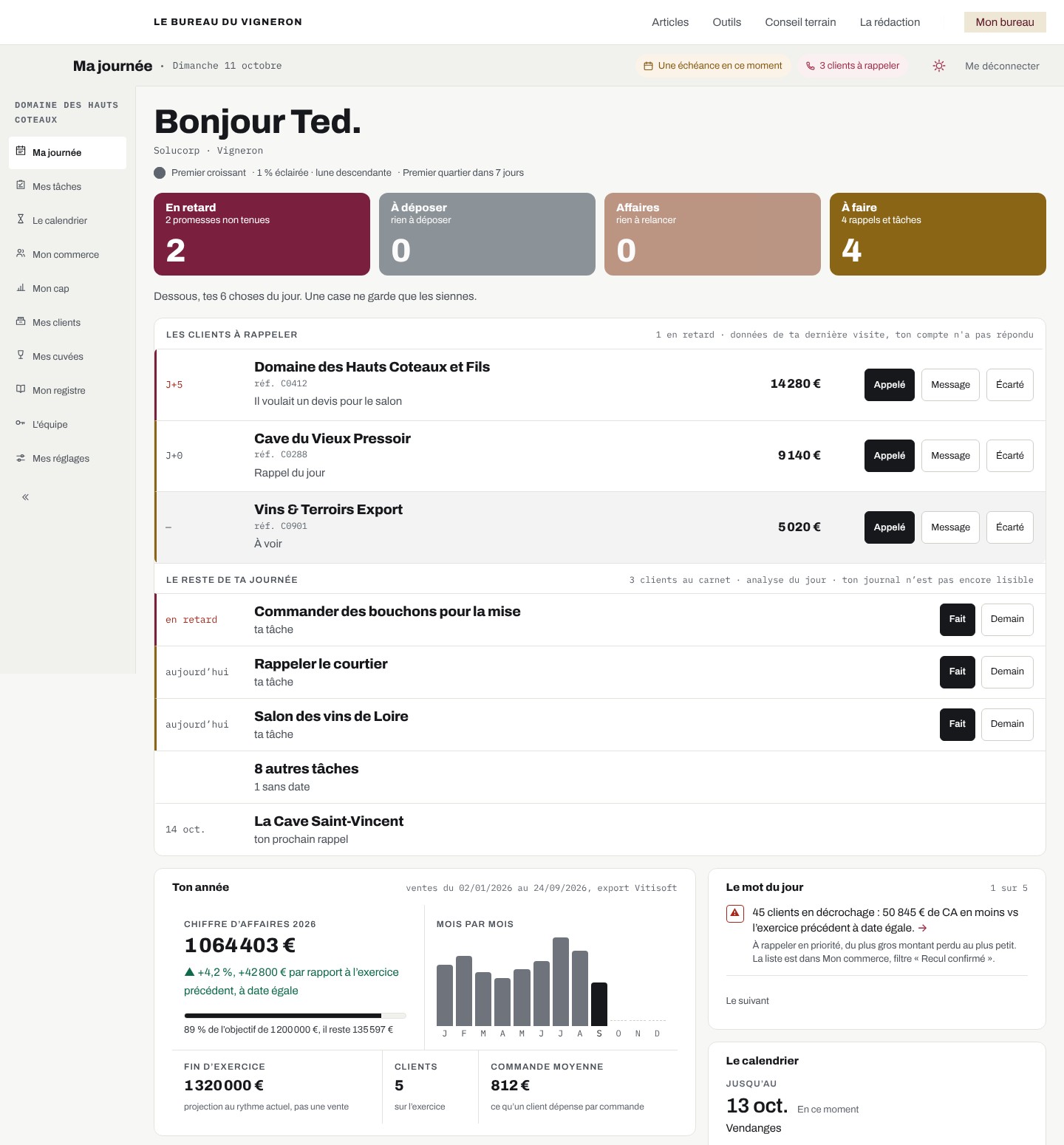Click Écarté for Cave du Vieux Pressoir
1064x1145 pixels.
1010,456
